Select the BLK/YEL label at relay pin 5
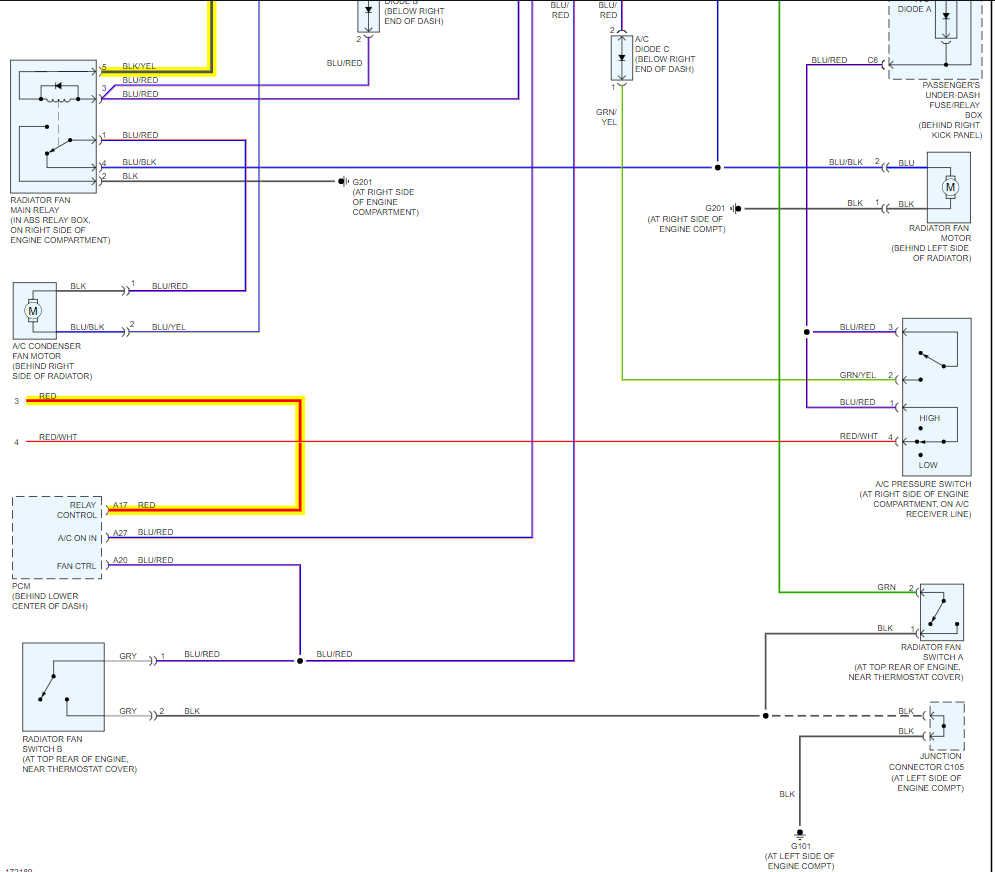Image resolution: width=995 pixels, height=872 pixels. click(x=138, y=66)
